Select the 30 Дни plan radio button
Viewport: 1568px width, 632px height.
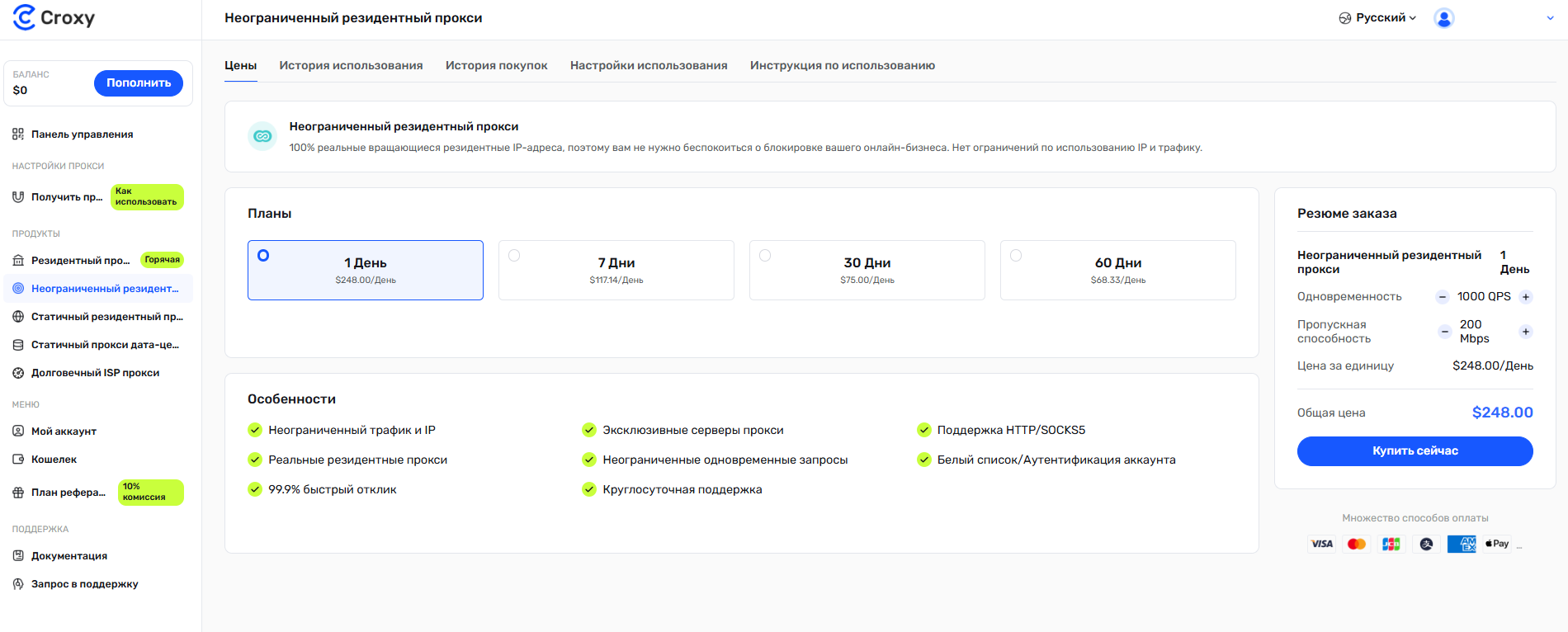(x=765, y=256)
